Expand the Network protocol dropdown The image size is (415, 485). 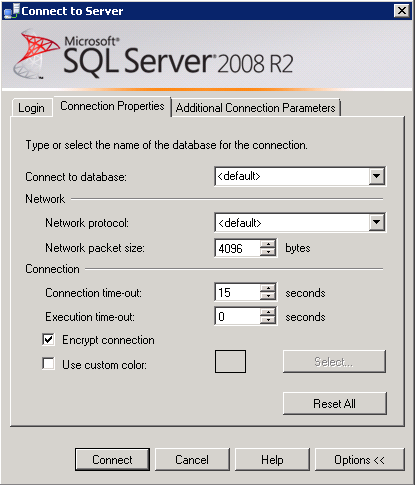pyautogui.click(x=377, y=222)
